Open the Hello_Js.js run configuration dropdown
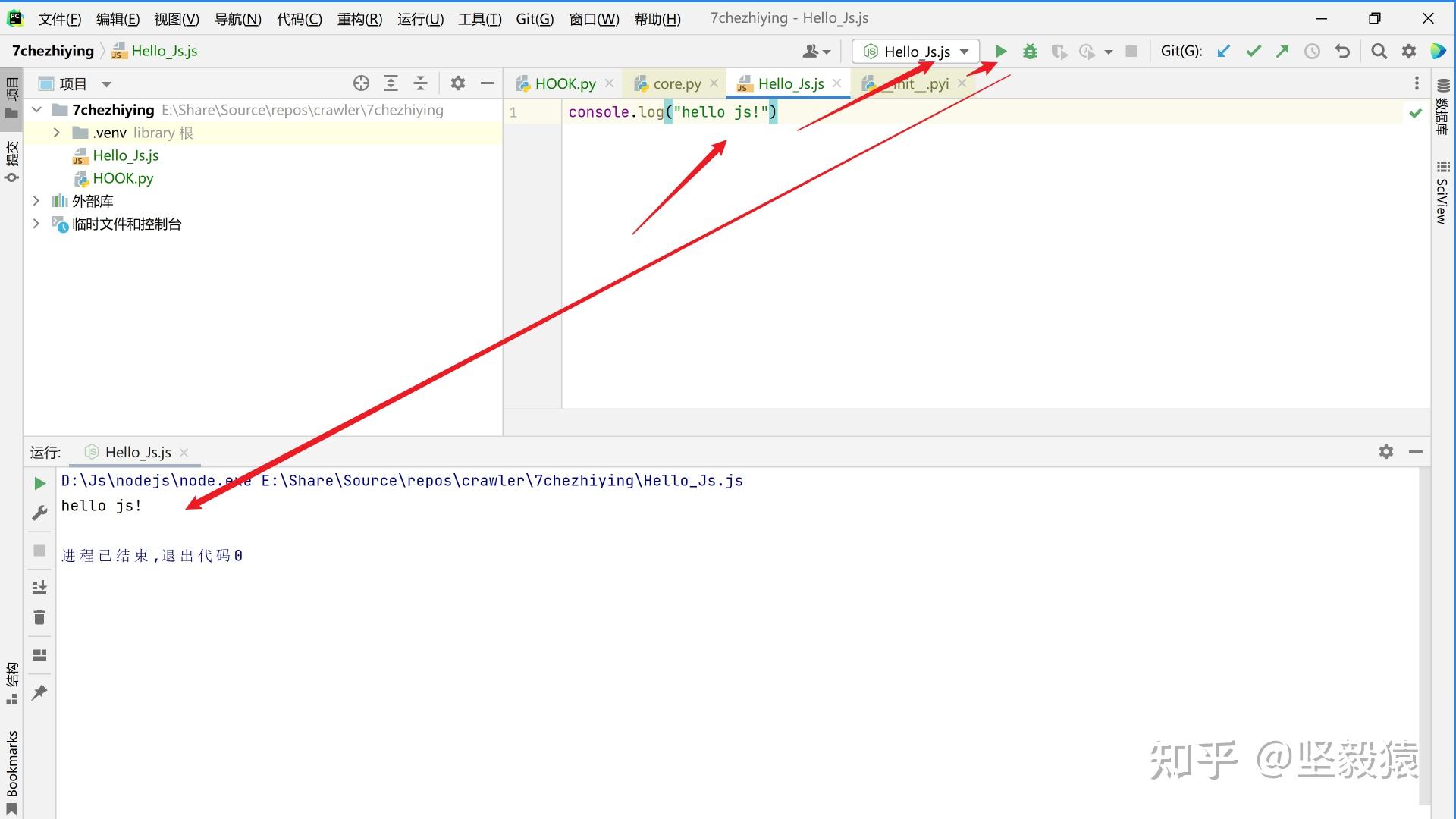This screenshot has height=819, width=1456. (x=916, y=52)
